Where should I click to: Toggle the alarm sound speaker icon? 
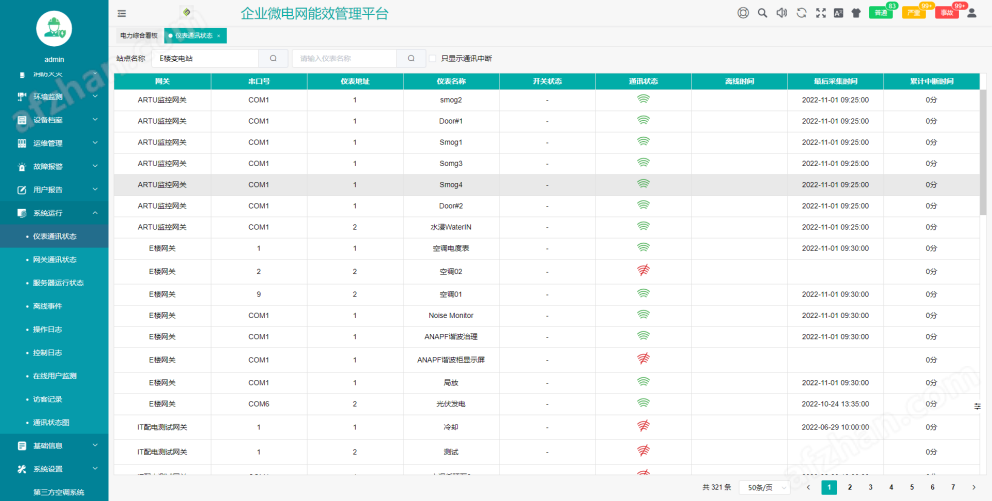pyautogui.click(x=781, y=13)
